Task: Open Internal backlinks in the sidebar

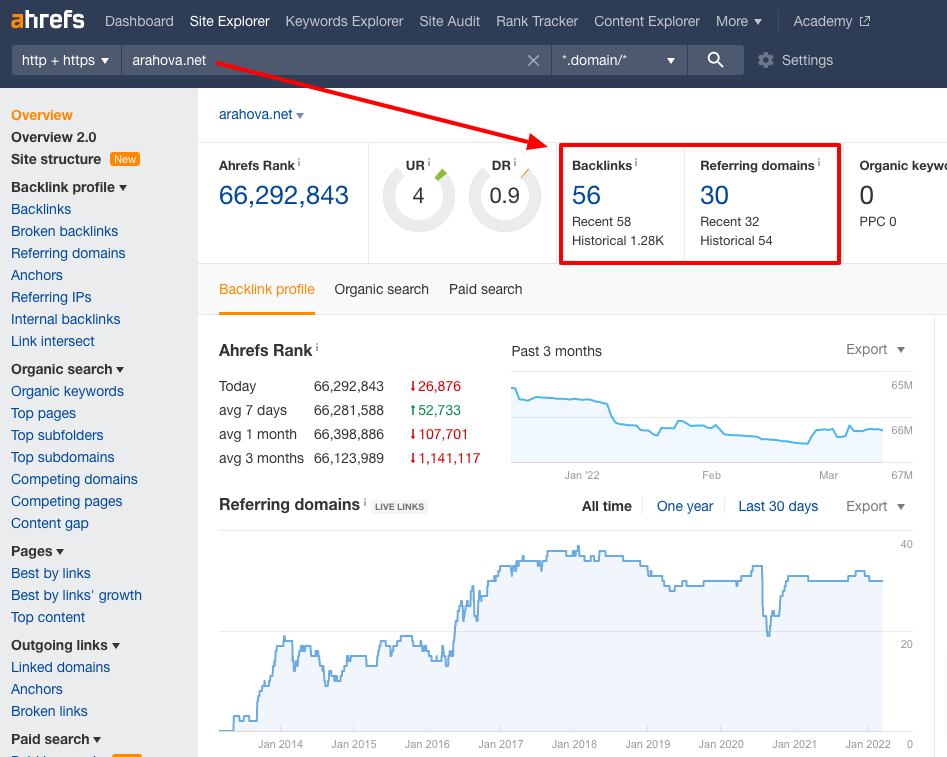Action: 66,319
